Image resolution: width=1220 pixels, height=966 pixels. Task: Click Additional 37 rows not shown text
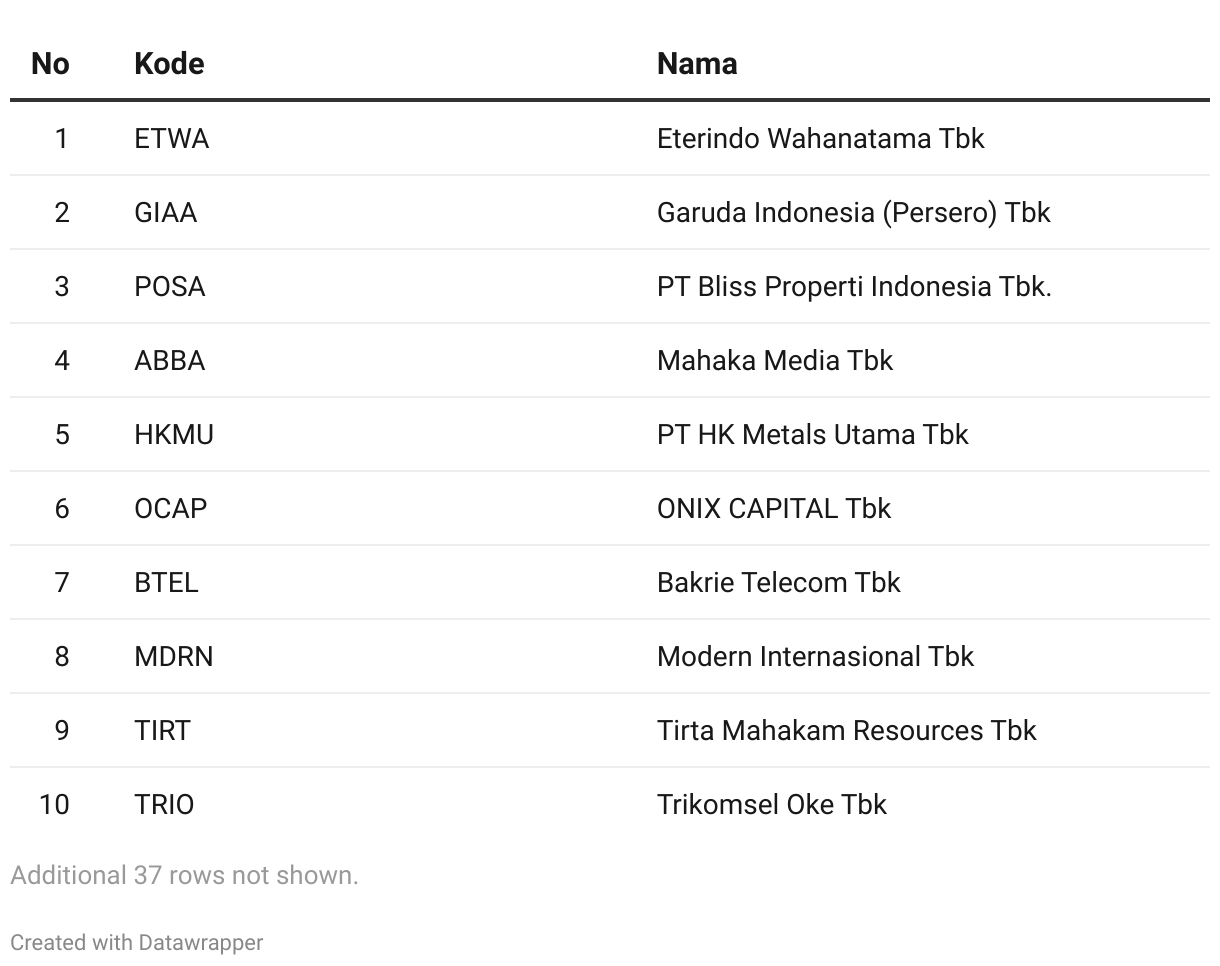[184, 875]
